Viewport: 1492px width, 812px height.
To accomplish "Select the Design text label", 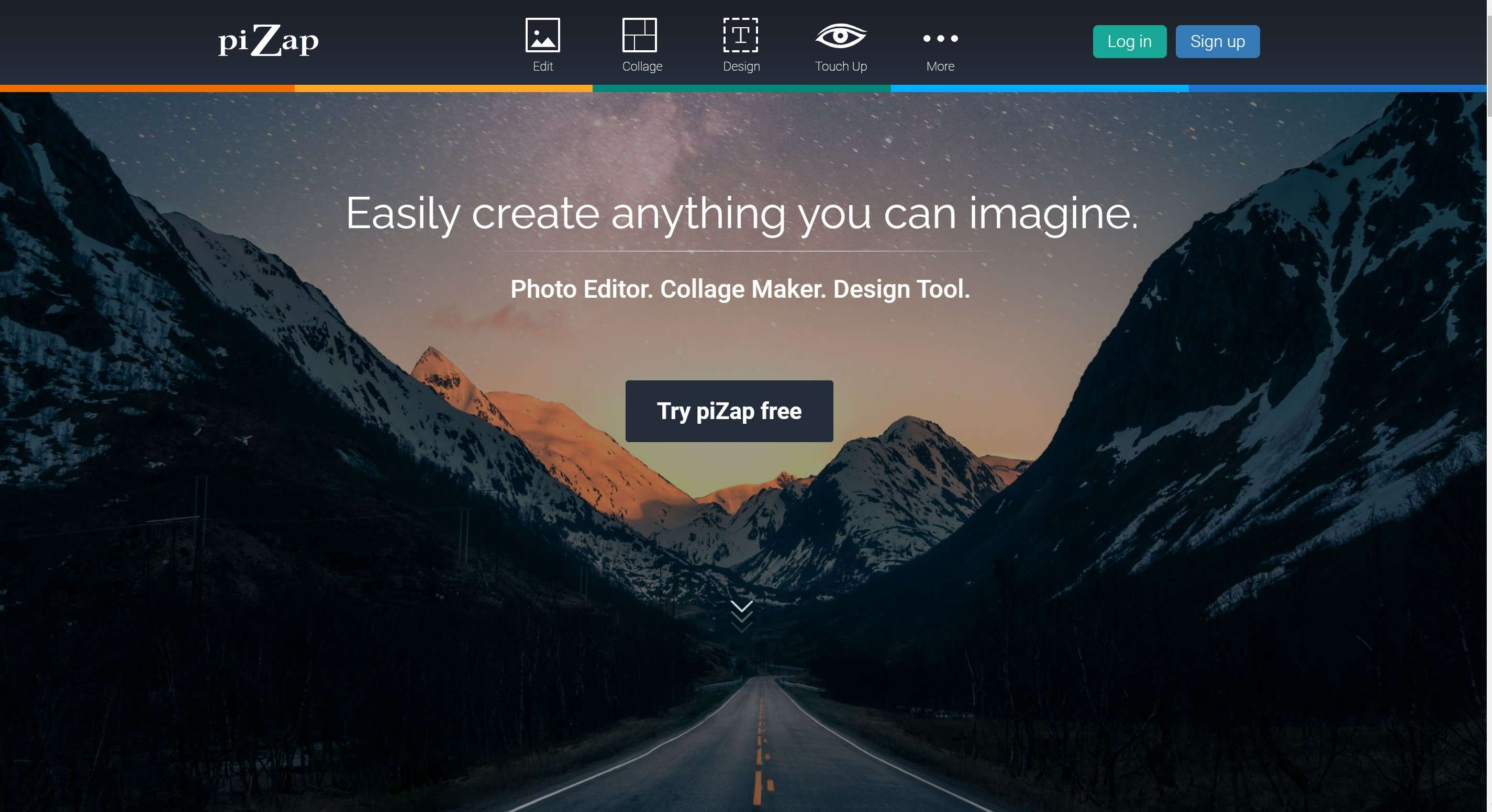I will 743,66.
